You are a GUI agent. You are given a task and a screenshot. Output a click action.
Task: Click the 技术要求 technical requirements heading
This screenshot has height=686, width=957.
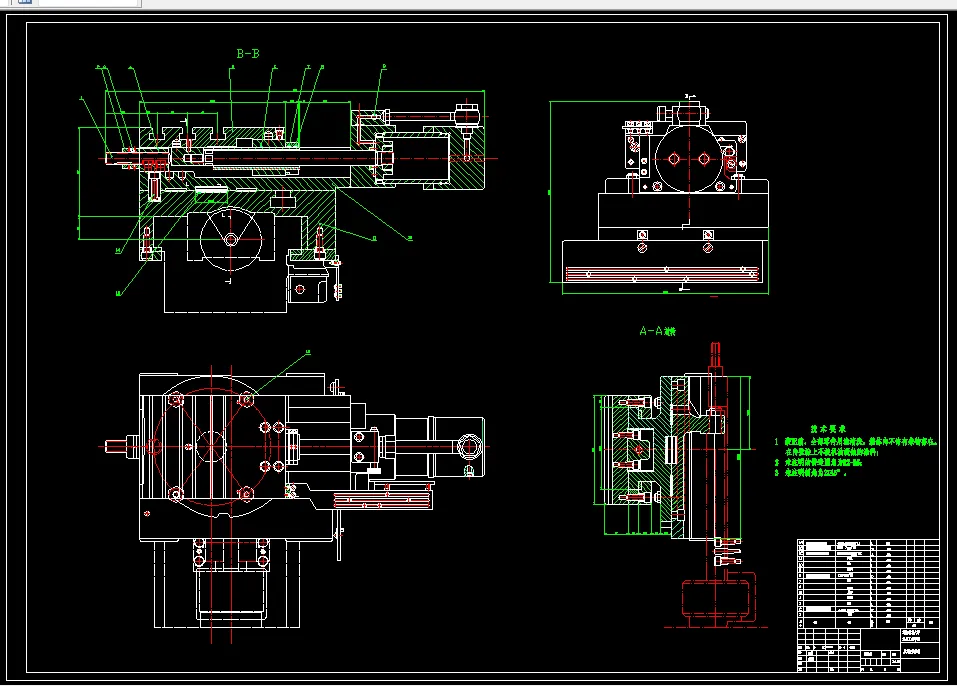pos(828,429)
